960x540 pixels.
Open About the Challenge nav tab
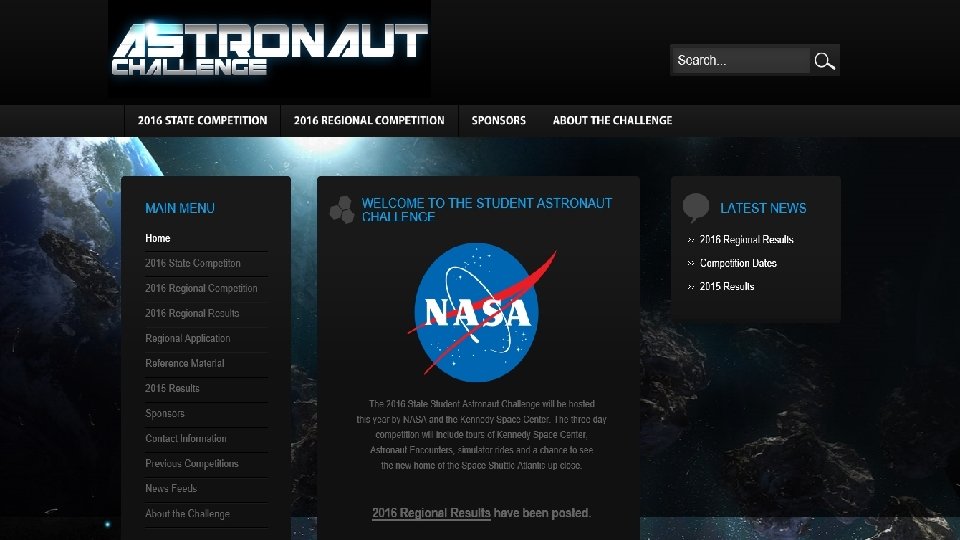(612, 121)
